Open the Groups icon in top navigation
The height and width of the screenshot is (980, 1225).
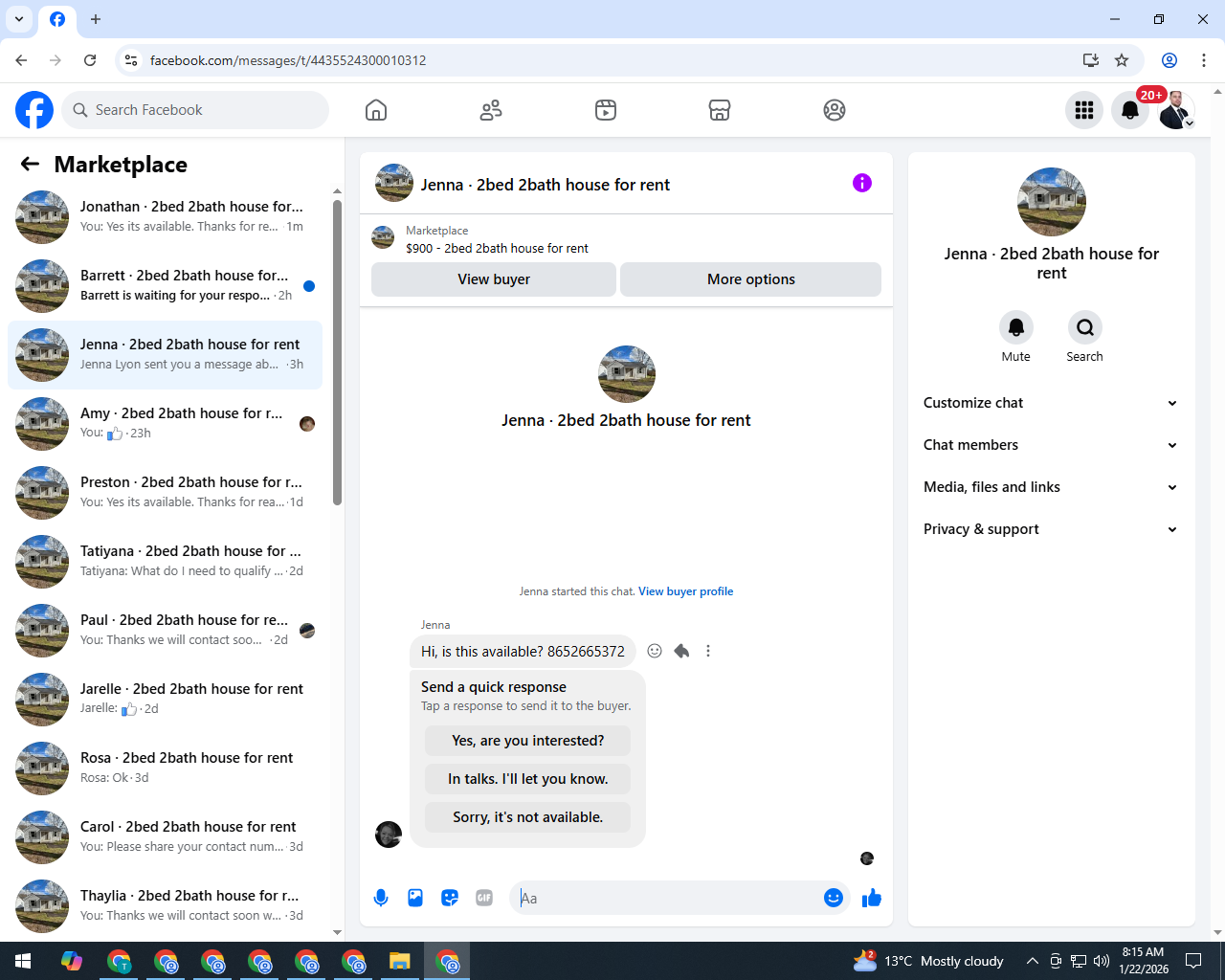point(835,110)
